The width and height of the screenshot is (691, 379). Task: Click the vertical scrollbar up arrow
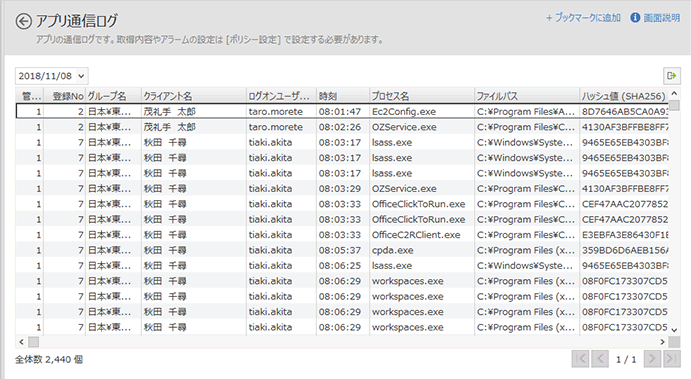click(x=674, y=93)
